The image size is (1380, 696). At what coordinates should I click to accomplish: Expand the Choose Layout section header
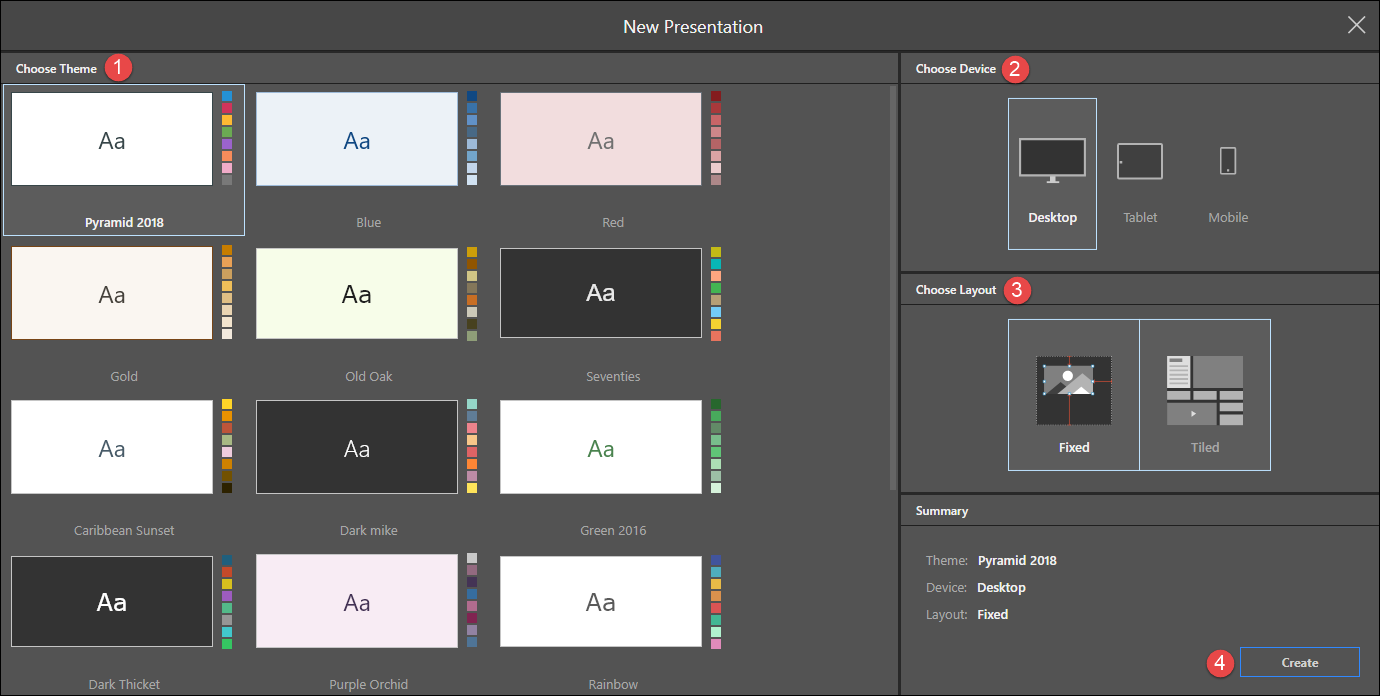click(956, 290)
